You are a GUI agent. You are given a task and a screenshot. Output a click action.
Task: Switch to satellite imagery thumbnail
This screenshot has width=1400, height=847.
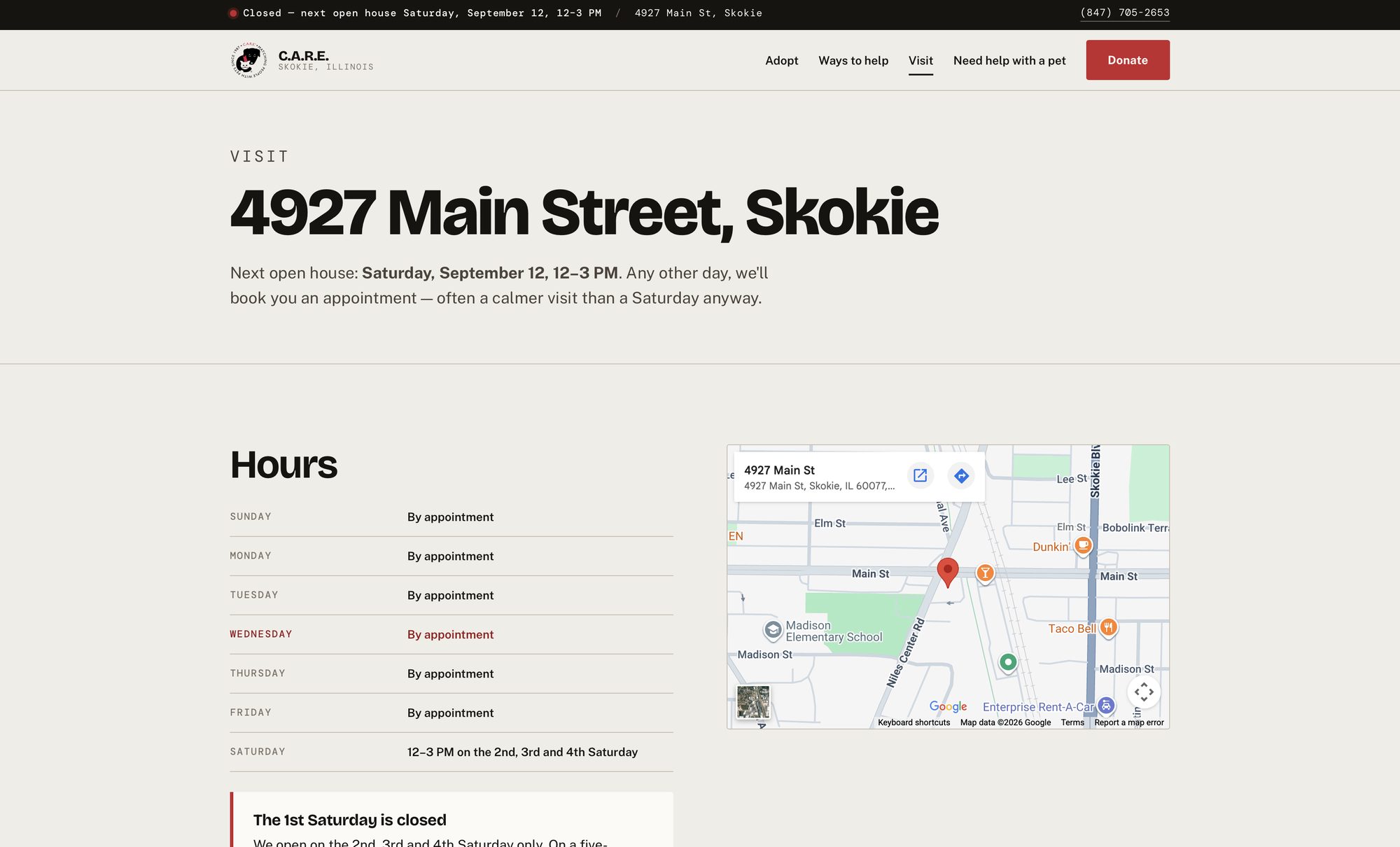[753, 701]
